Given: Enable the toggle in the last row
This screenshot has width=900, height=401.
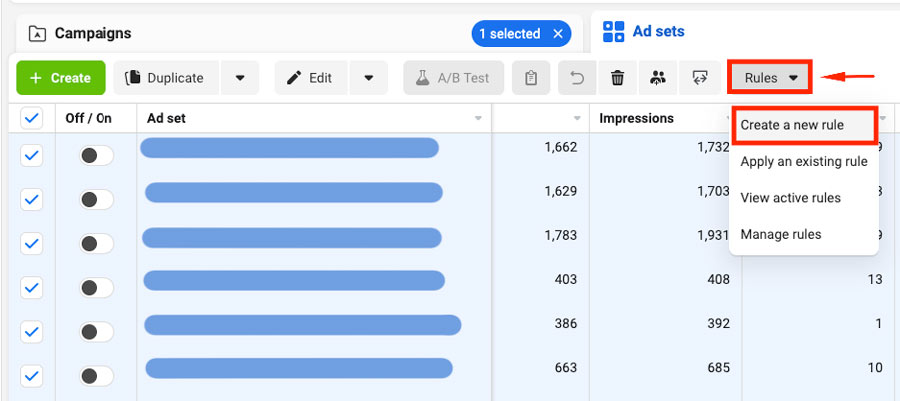Looking at the screenshot, I should (96, 375).
